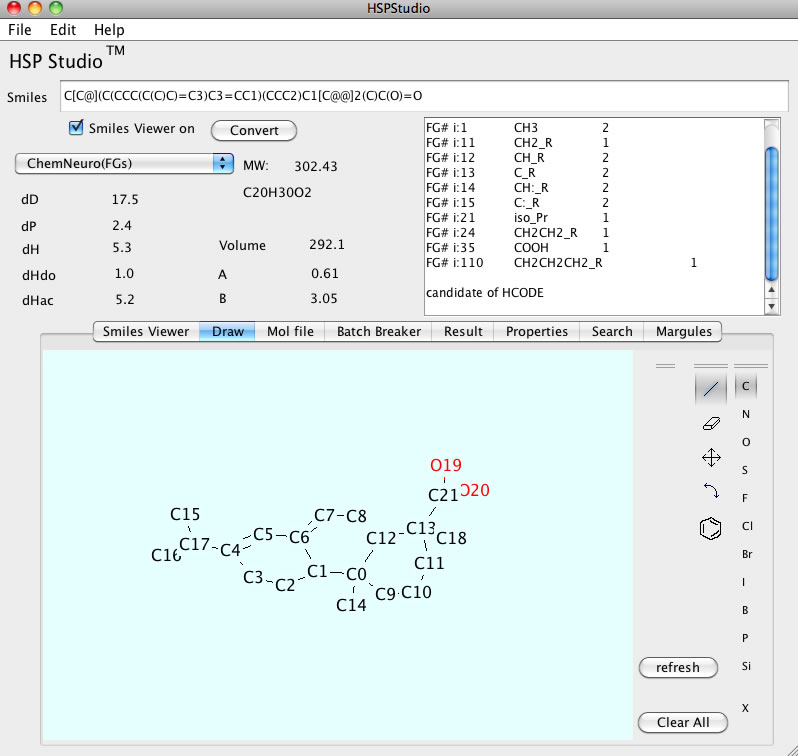Toggle Smiles Viewer on checkbox
Image resolution: width=798 pixels, height=756 pixels.
pyautogui.click(x=76, y=127)
